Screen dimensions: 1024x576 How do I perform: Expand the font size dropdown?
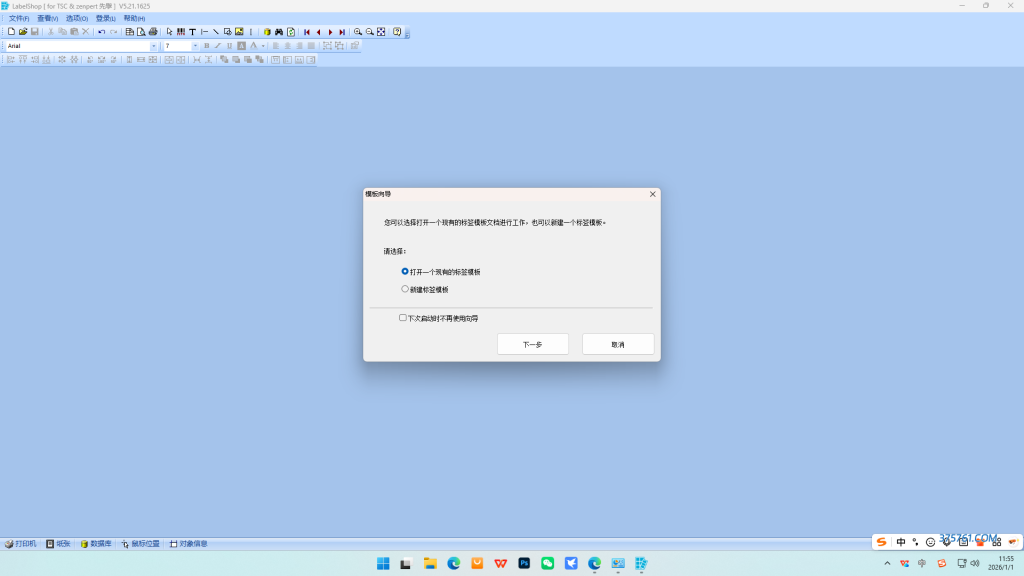pyautogui.click(x=195, y=46)
